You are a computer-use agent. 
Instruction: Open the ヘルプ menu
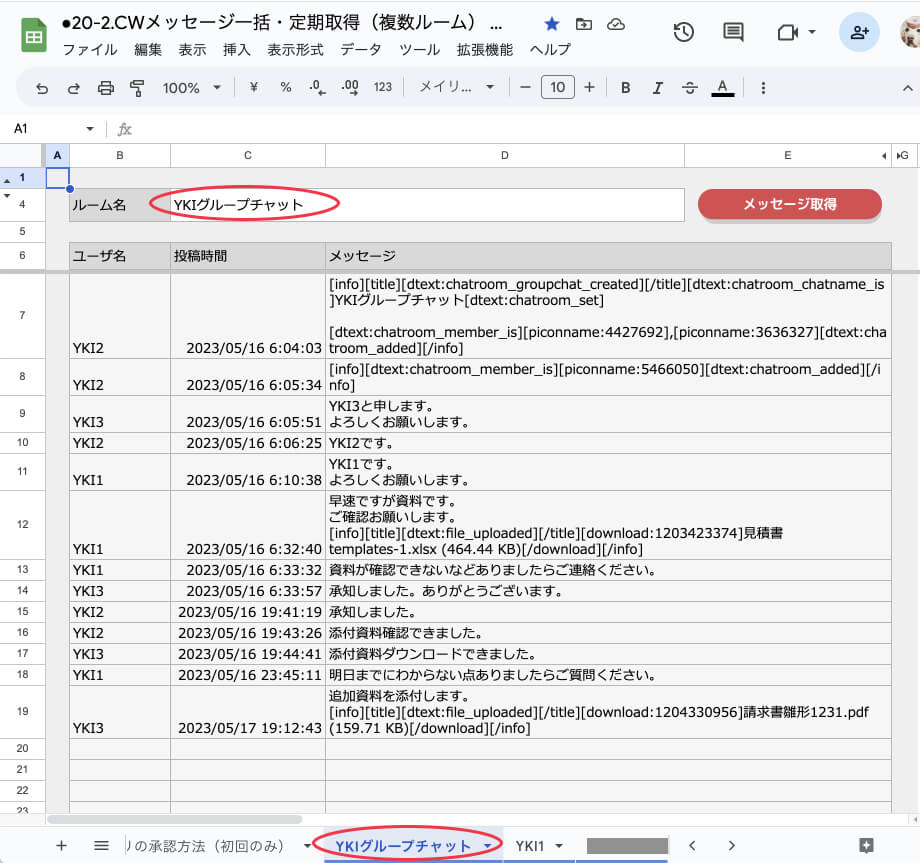(x=550, y=50)
